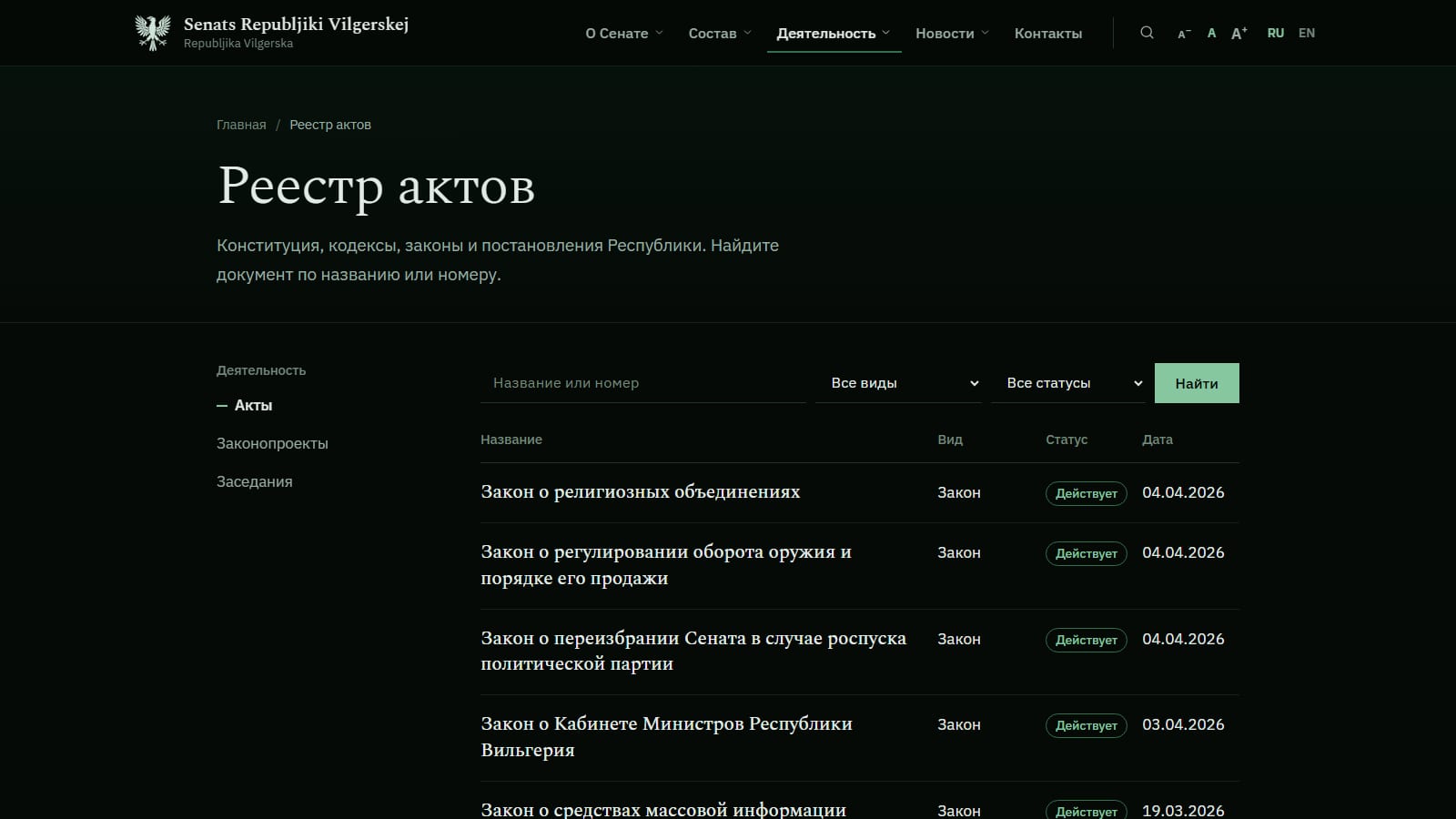Open the Все виды dropdown filter
This screenshot has width=1456, height=819.
point(898,383)
